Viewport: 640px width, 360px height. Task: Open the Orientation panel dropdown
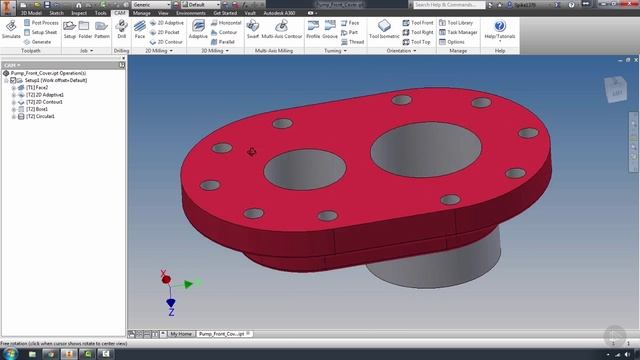(x=402, y=51)
